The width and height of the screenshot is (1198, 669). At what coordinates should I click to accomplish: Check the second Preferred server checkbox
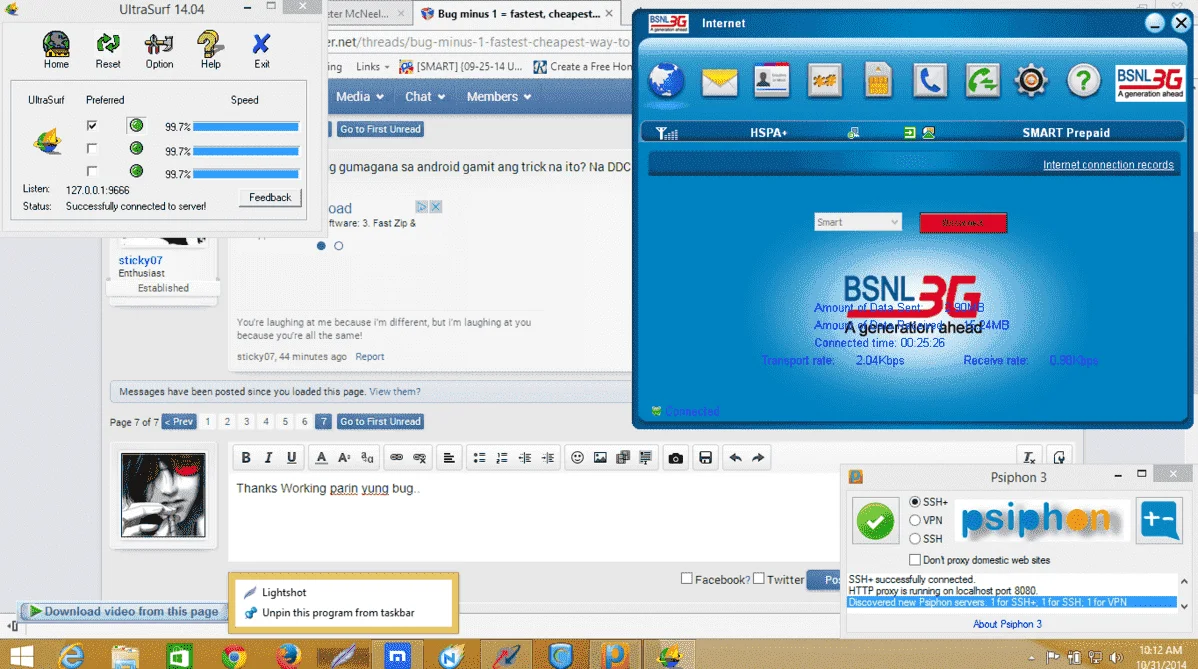click(92, 148)
